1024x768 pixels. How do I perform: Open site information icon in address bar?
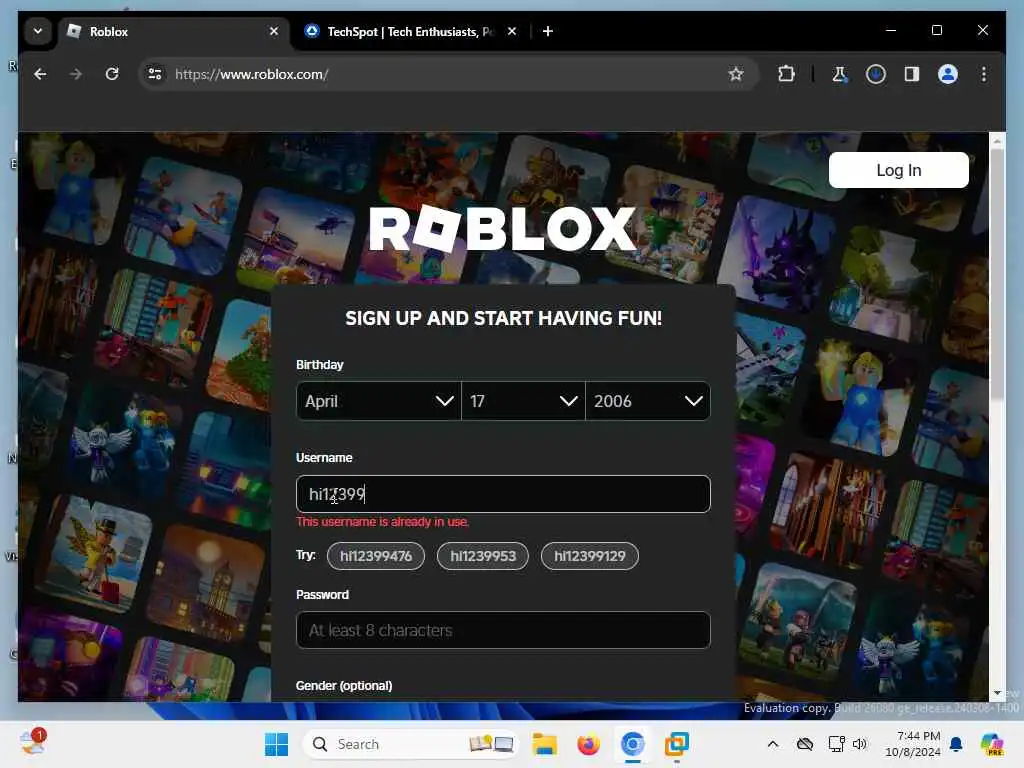point(155,74)
